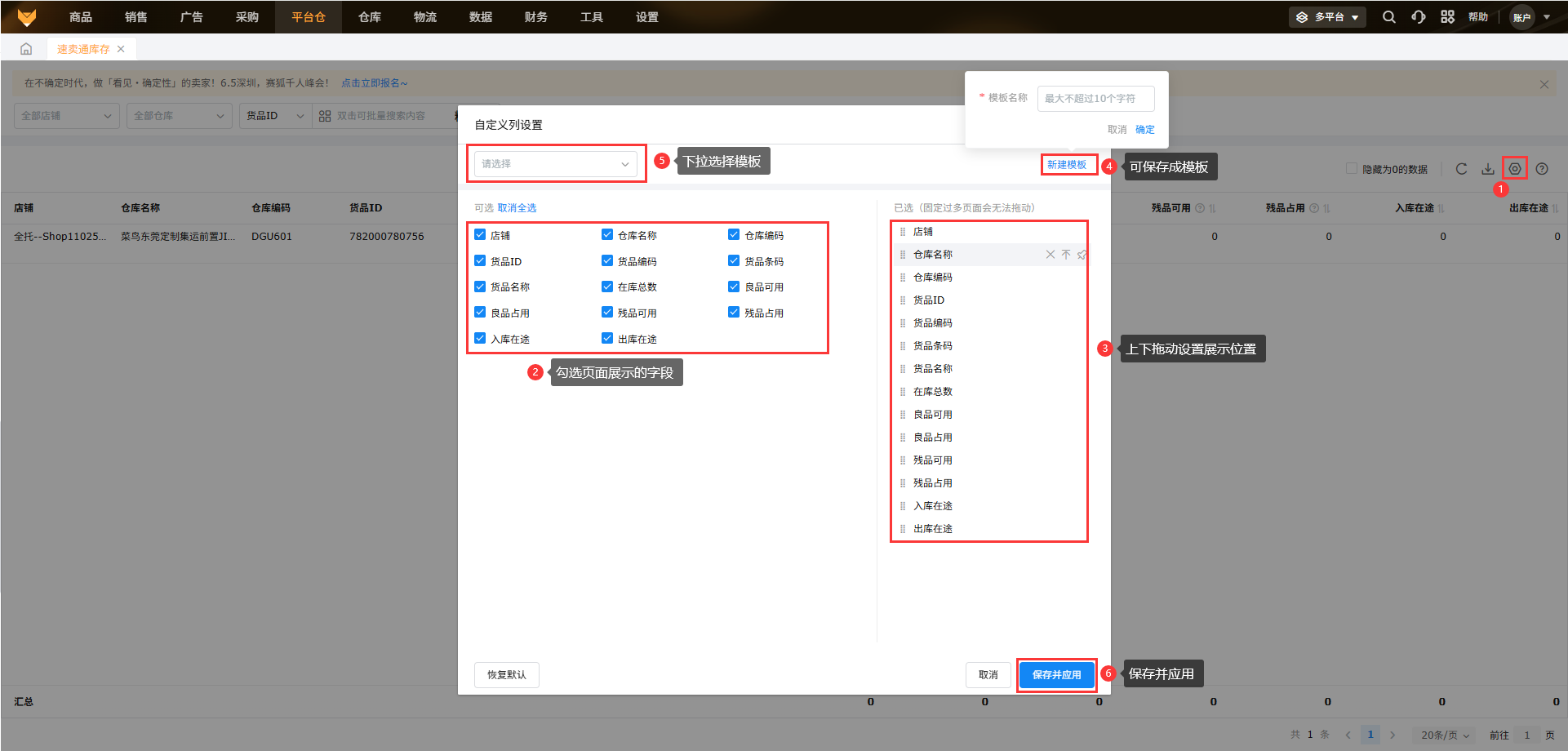Pin the 仓库名称 column

[x=1082, y=255]
